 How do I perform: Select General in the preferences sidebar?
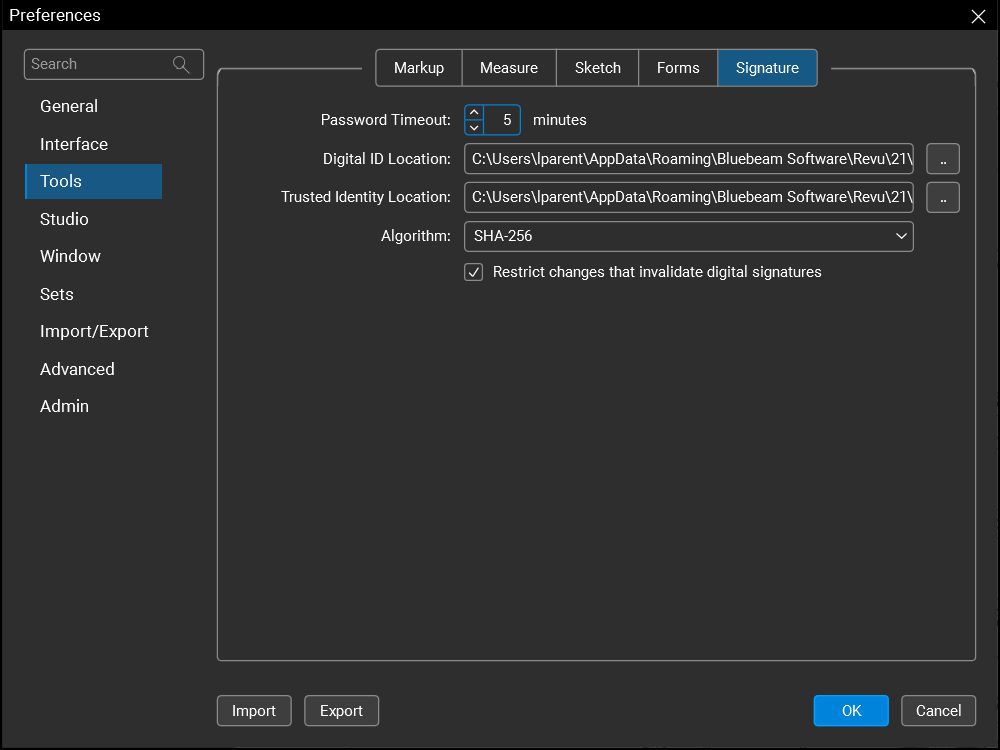69,106
